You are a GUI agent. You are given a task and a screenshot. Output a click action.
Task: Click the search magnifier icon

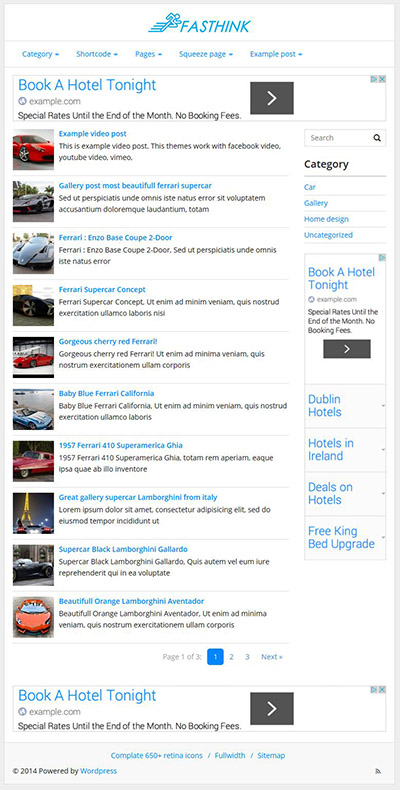click(x=377, y=138)
